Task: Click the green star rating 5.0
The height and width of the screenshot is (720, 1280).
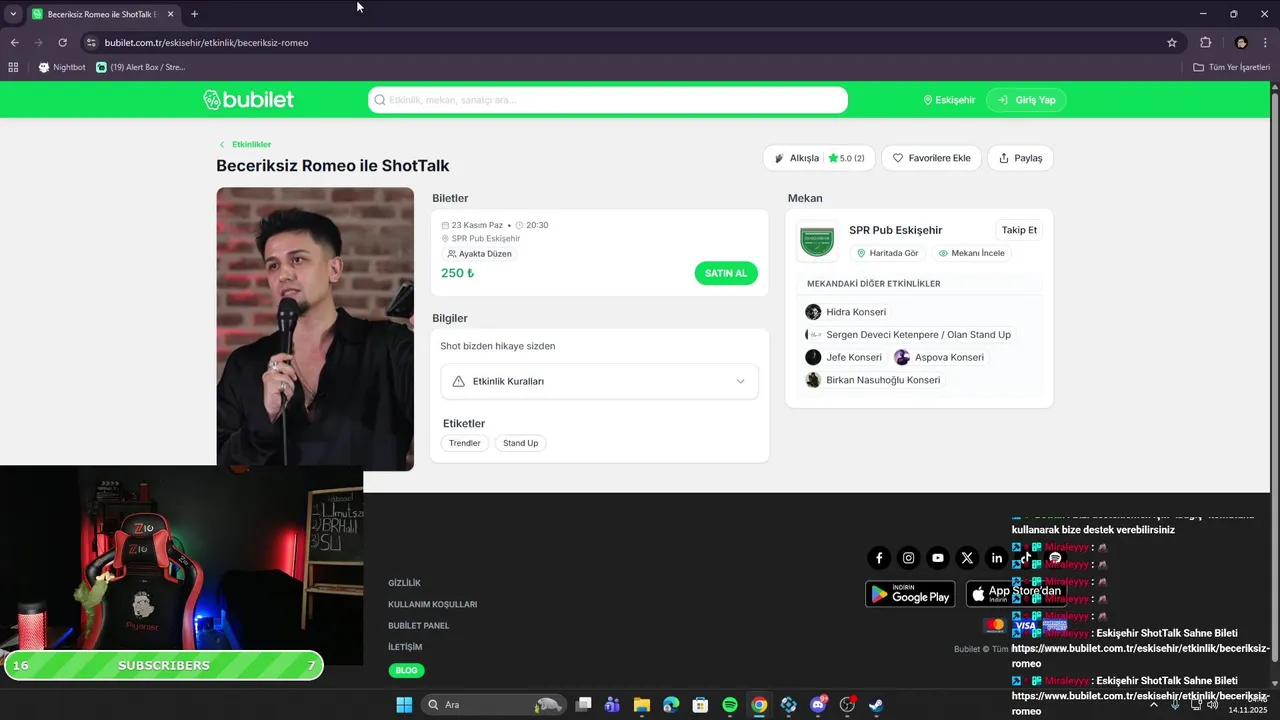Action: [x=846, y=158]
